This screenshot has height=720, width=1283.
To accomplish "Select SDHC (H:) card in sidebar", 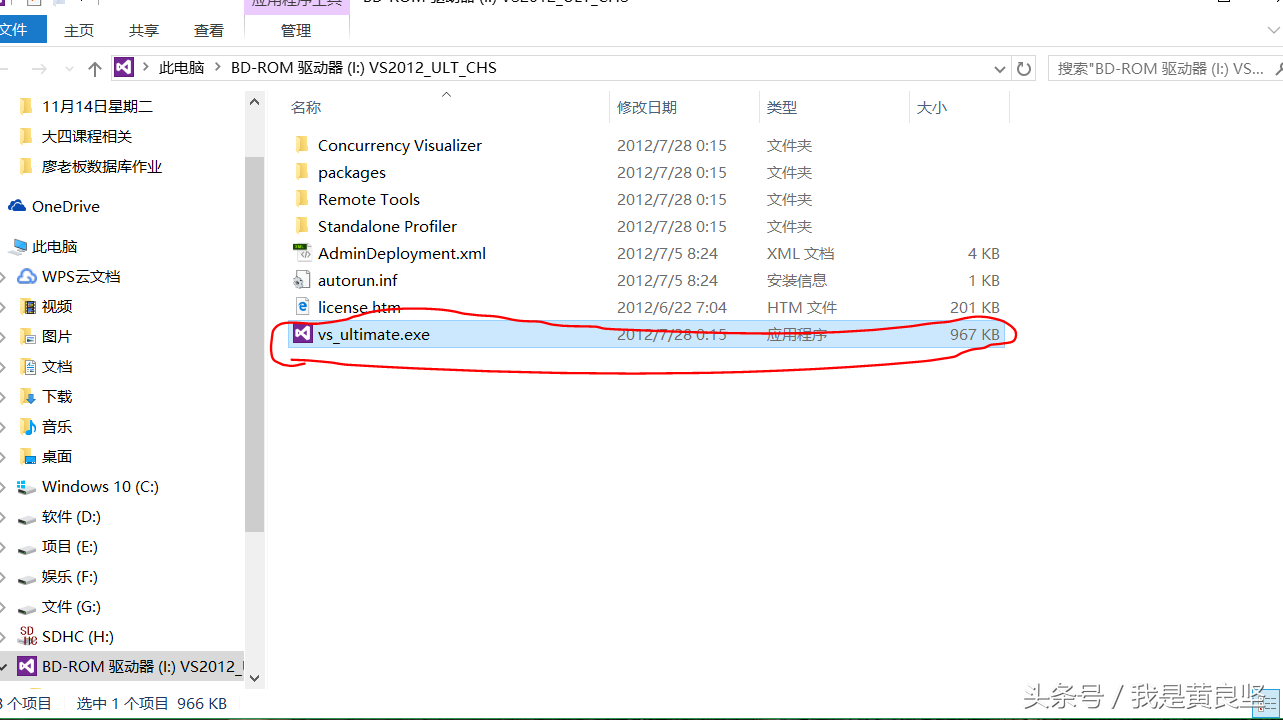I will (x=78, y=636).
